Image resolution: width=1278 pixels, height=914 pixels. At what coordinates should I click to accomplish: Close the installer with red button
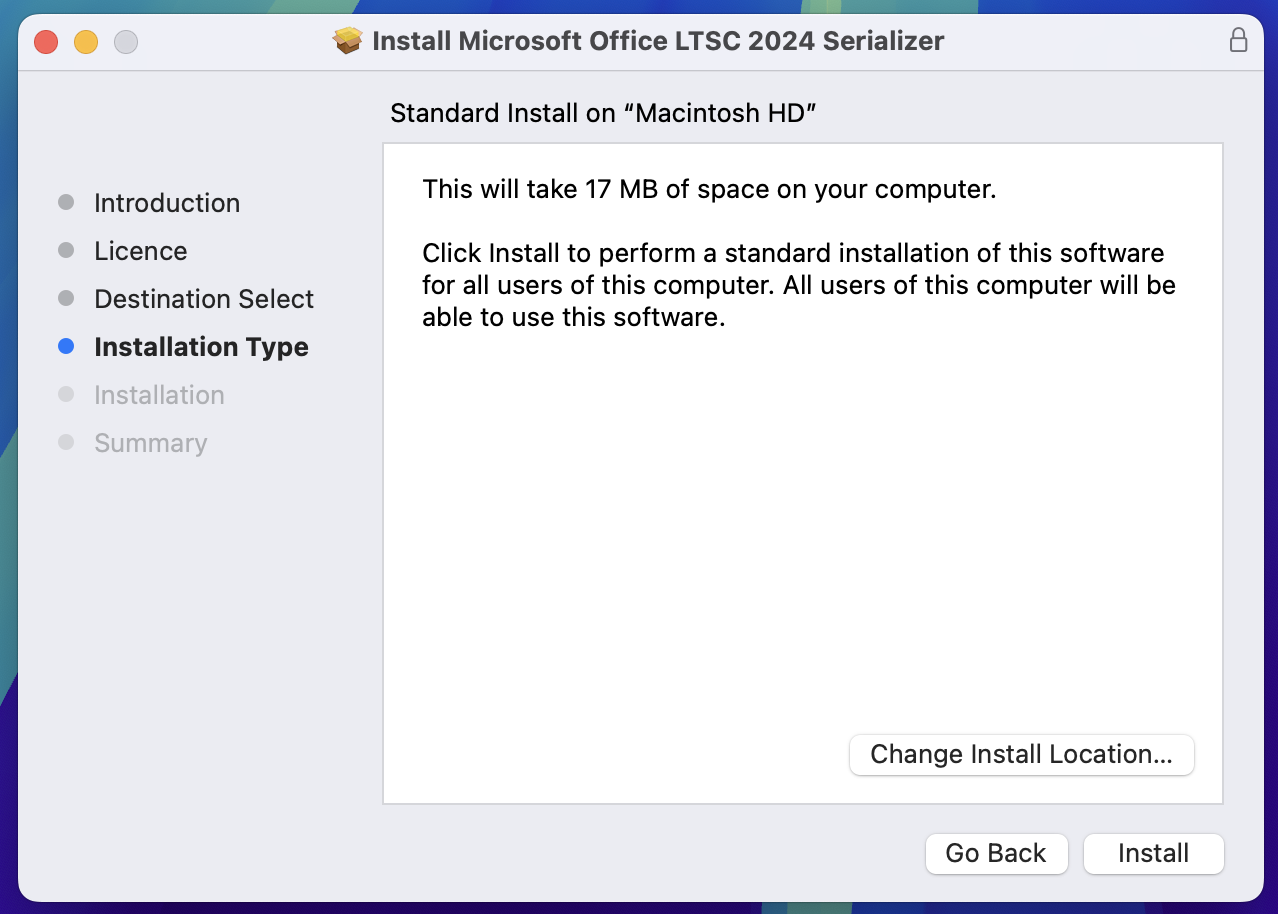tap(46, 42)
